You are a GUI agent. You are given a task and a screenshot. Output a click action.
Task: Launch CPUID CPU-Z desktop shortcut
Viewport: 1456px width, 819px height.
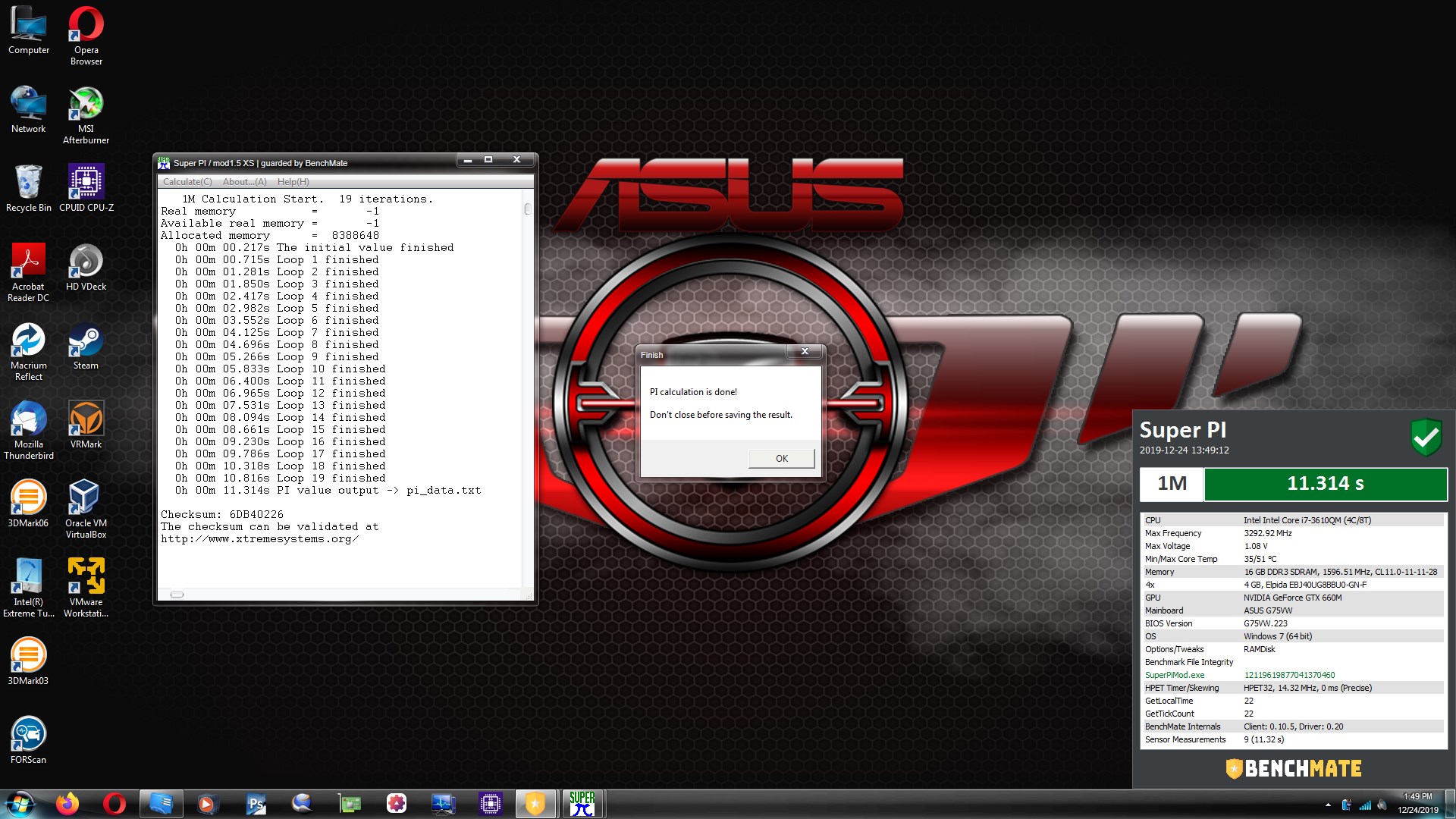tap(86, 188)
